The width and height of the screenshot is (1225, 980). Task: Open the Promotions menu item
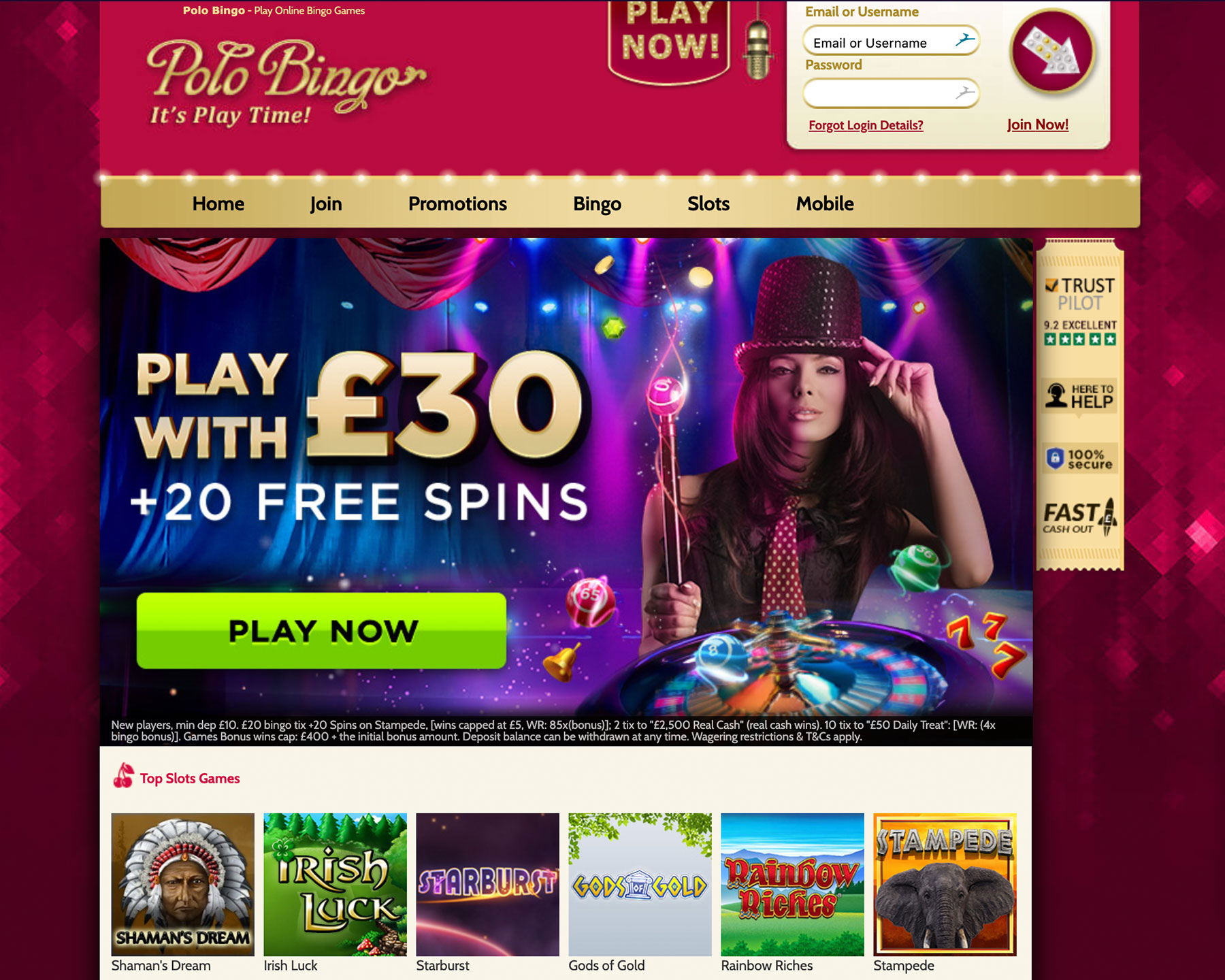click(457, 203)
